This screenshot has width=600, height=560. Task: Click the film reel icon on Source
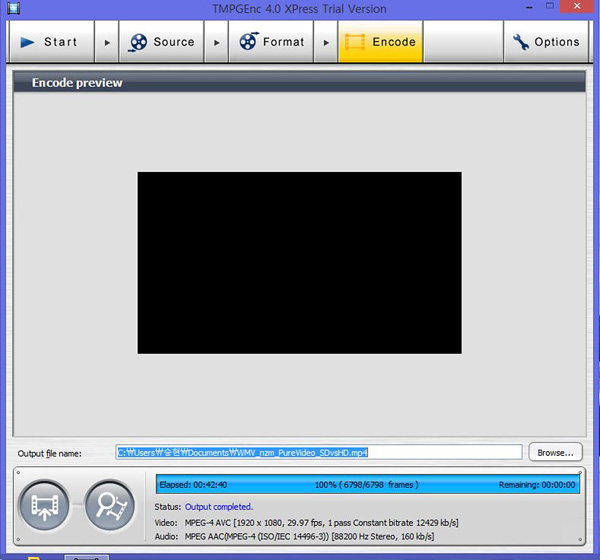[138, 42]
